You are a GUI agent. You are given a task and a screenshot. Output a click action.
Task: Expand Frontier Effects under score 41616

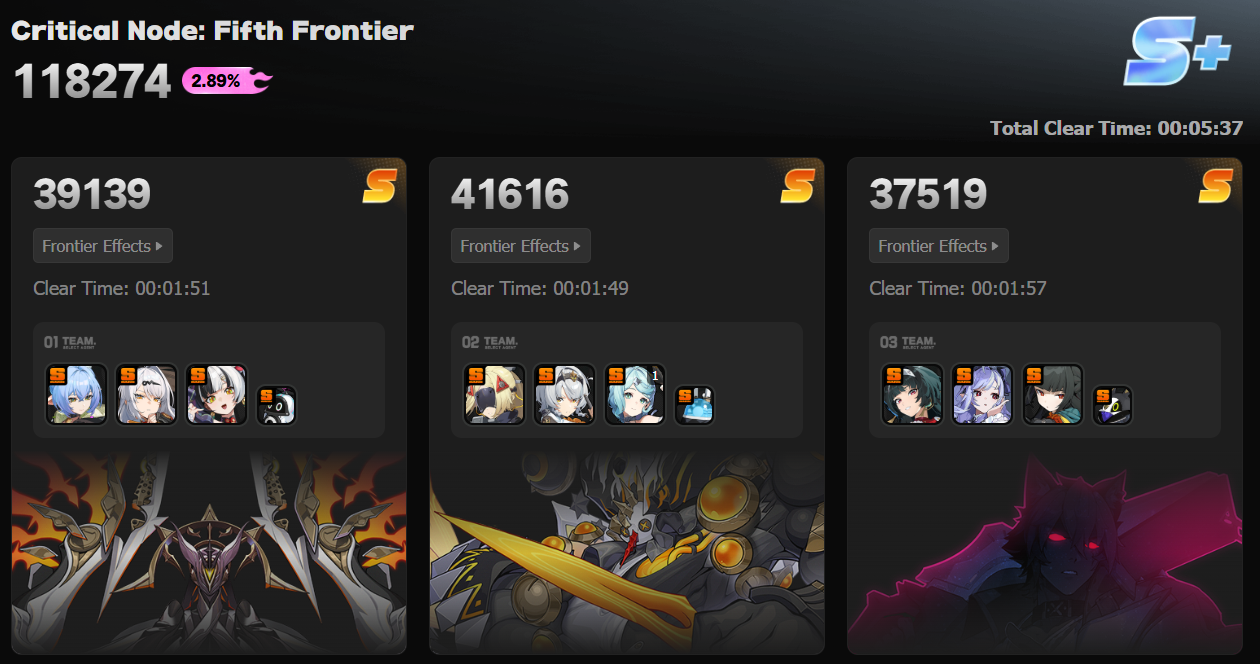tap(521, 246)
